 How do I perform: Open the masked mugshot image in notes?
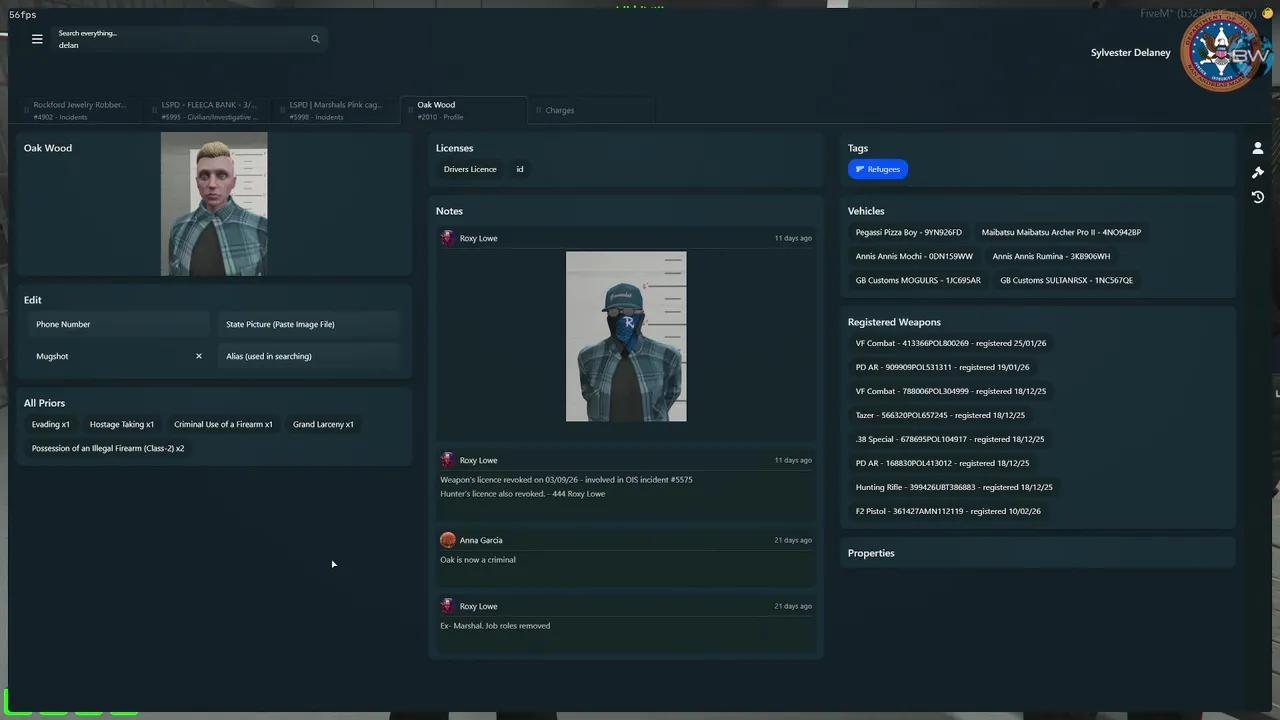pos(626,336)
